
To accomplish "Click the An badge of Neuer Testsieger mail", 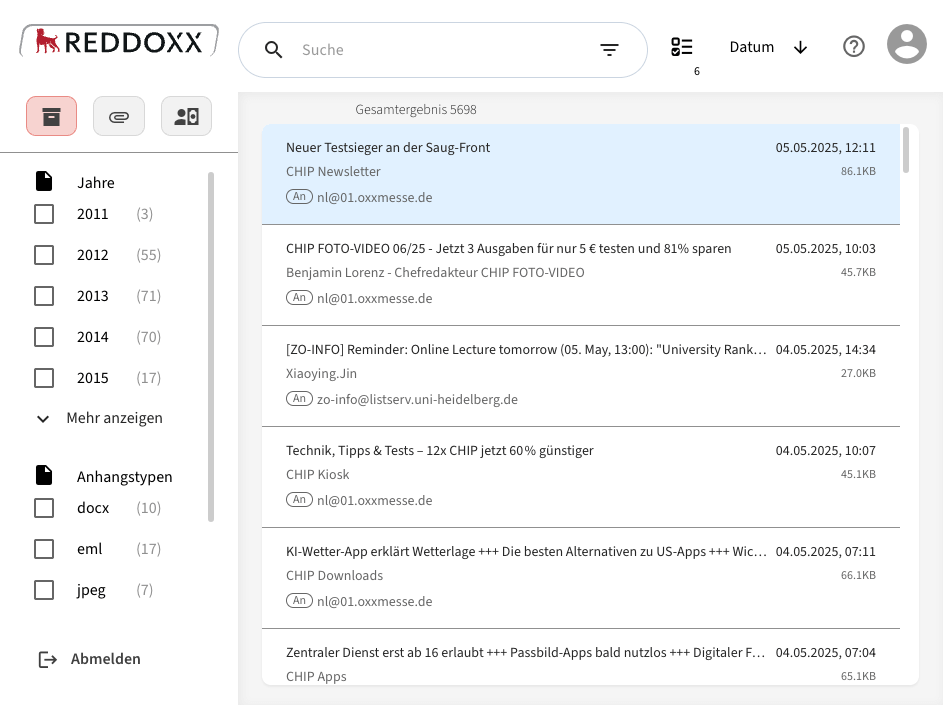I will [x=299, y=197].
